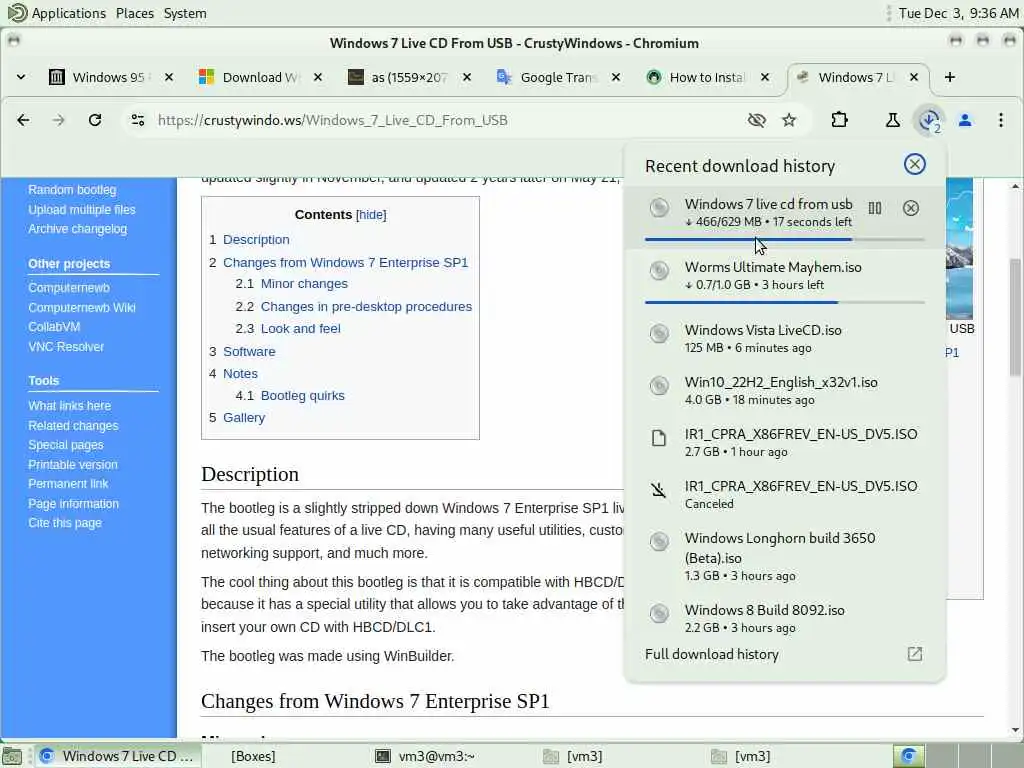
Task: Open Windows Vista LiveCD.iso download entry
Action: point(784,338)
